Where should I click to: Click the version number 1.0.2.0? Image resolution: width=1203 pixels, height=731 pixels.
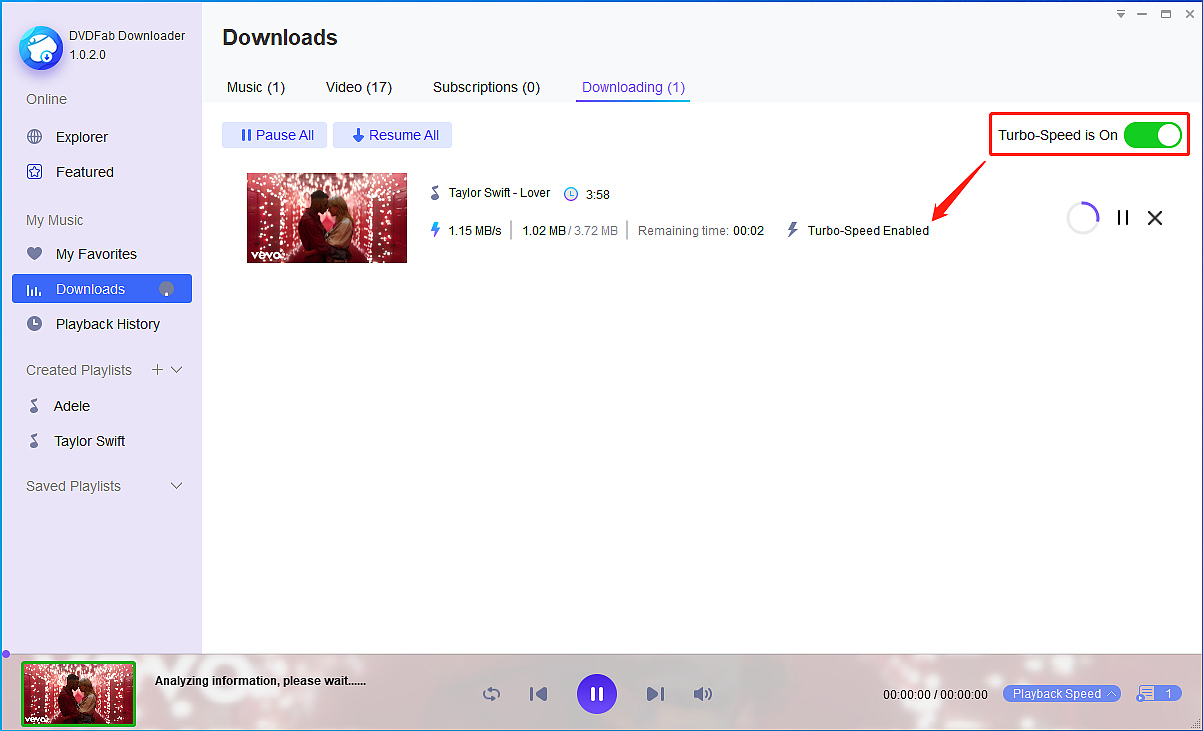click(x=88, y=55)
